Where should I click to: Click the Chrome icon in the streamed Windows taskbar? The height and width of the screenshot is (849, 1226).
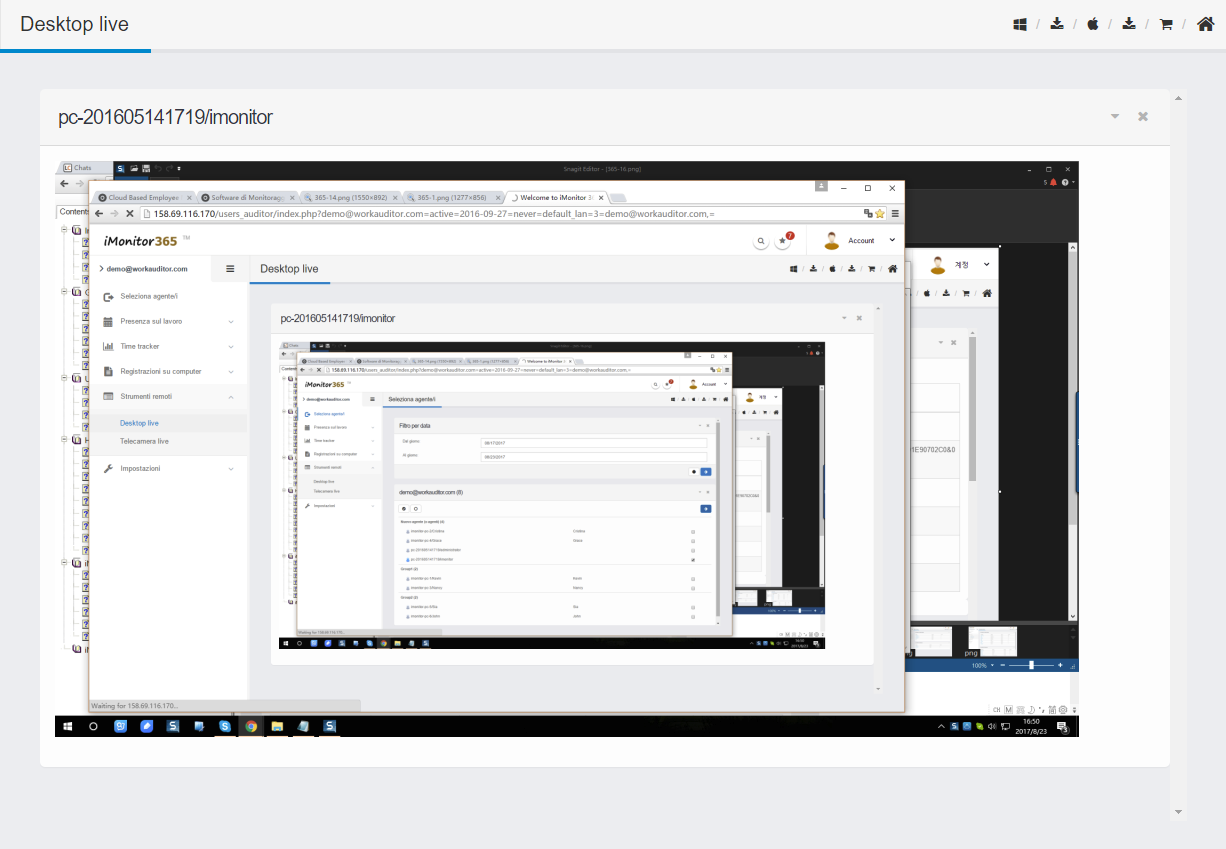click(x=251, y=726)
